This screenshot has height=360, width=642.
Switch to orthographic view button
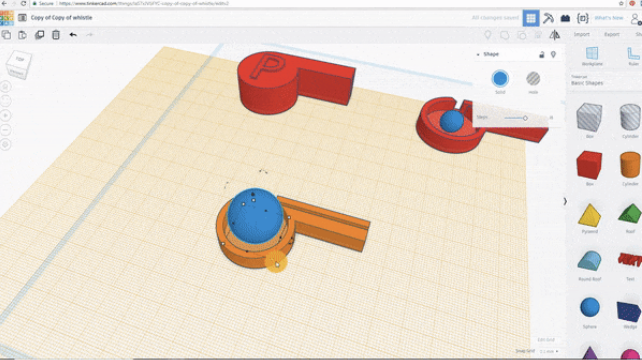6,144
